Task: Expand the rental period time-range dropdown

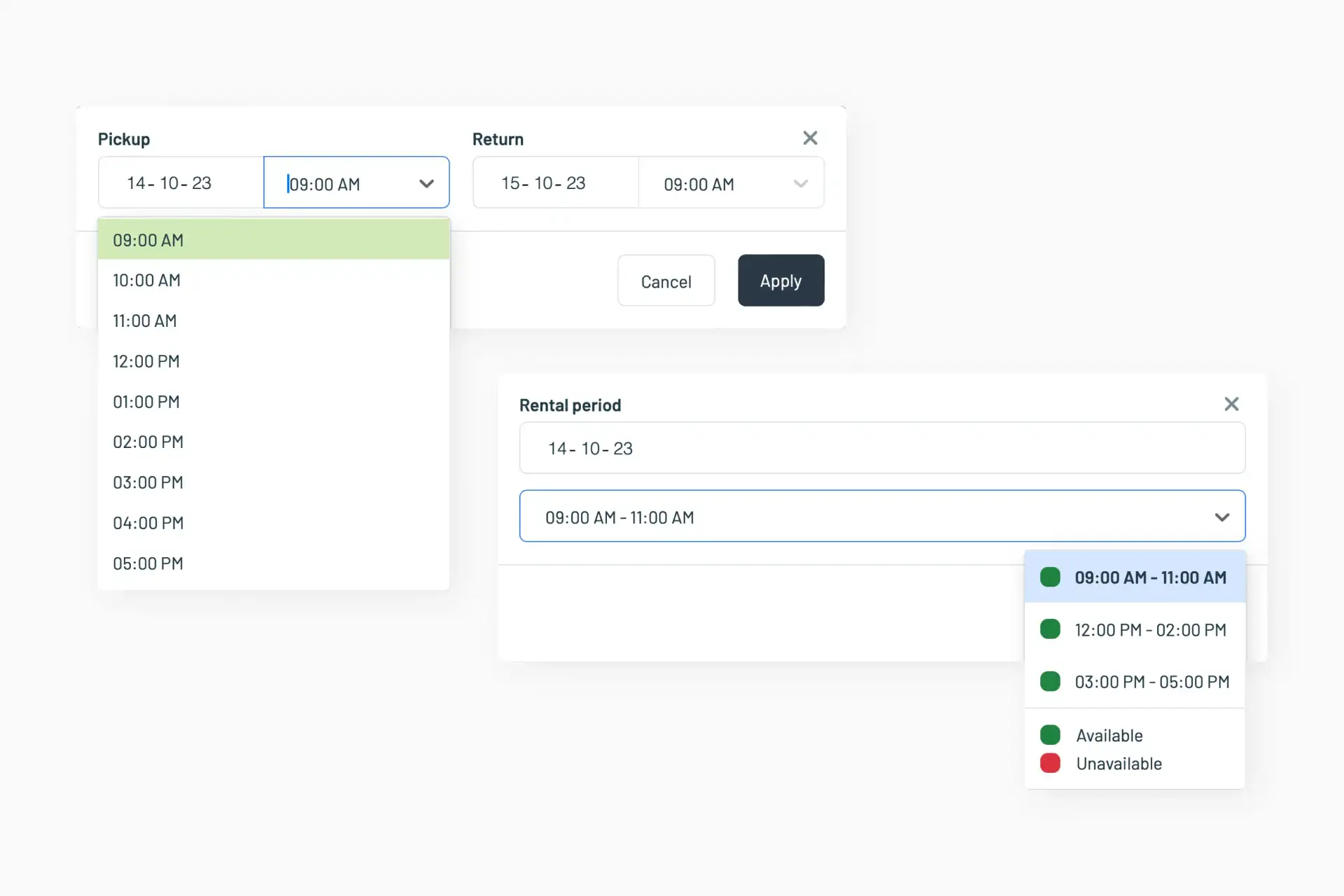Action: (x=1221, y=517)
